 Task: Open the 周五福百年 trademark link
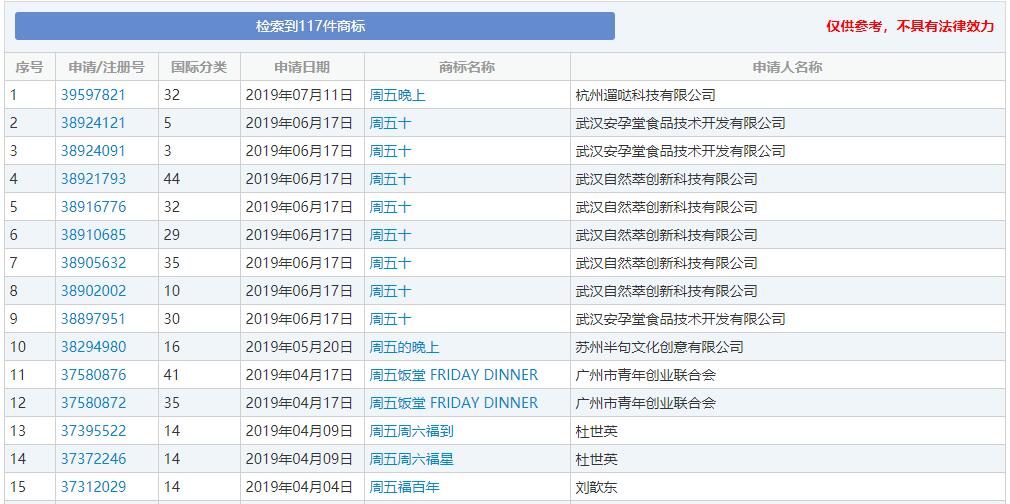click(x=404, y=487)
